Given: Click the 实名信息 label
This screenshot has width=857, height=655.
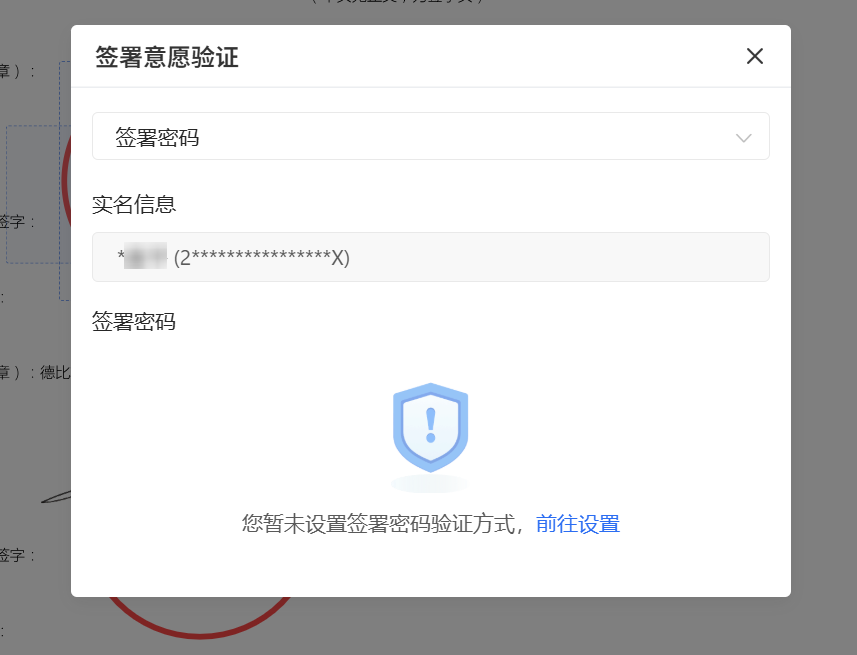Looking at the screenshot, I should pyautogui.click(x=134, y=204).
